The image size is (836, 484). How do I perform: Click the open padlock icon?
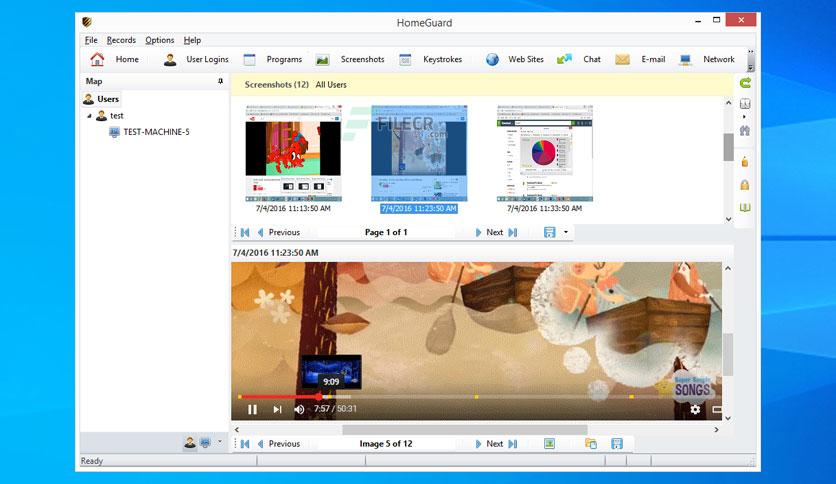click(x=745, y=161)
